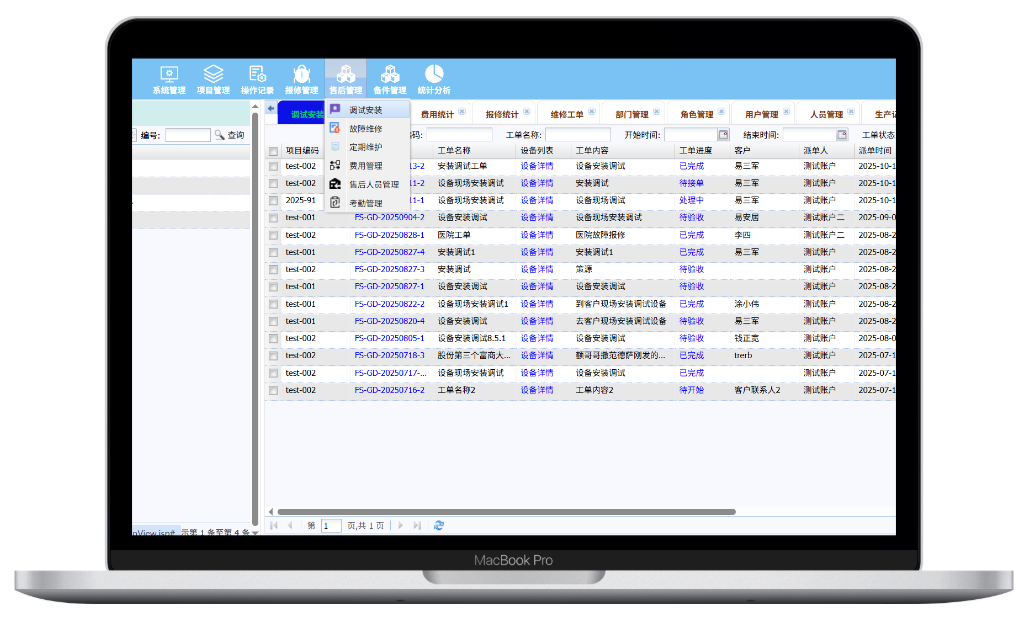The height and width of the screenshot is (622, 1028).
Task: Toggle the select-all checkbox in table header
Action: (x=273, y=151)
